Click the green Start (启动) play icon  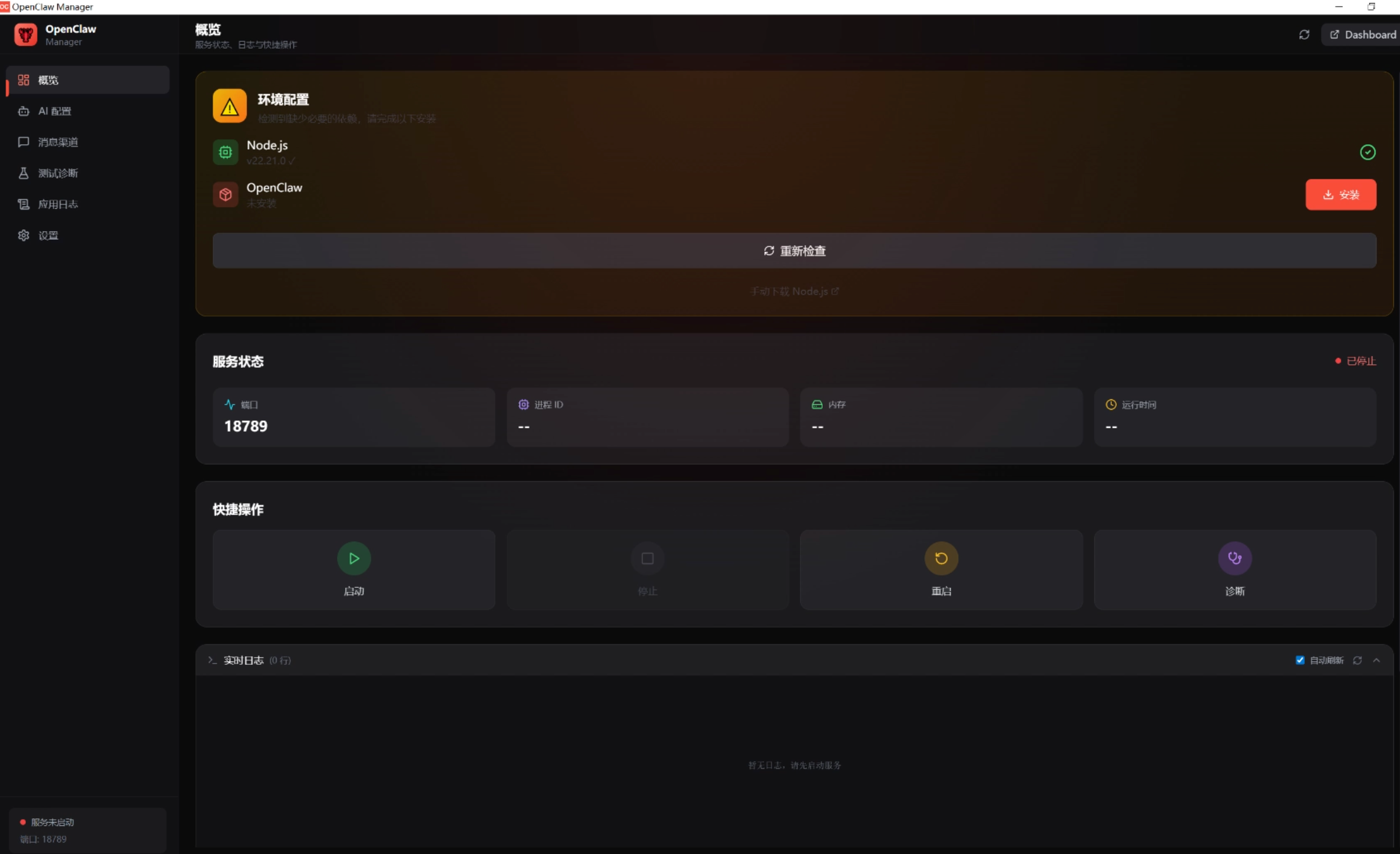[354, 558]
